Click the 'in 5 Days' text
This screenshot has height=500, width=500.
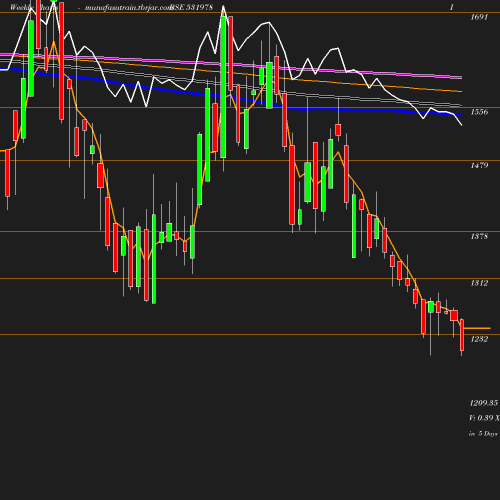(483, 434)
